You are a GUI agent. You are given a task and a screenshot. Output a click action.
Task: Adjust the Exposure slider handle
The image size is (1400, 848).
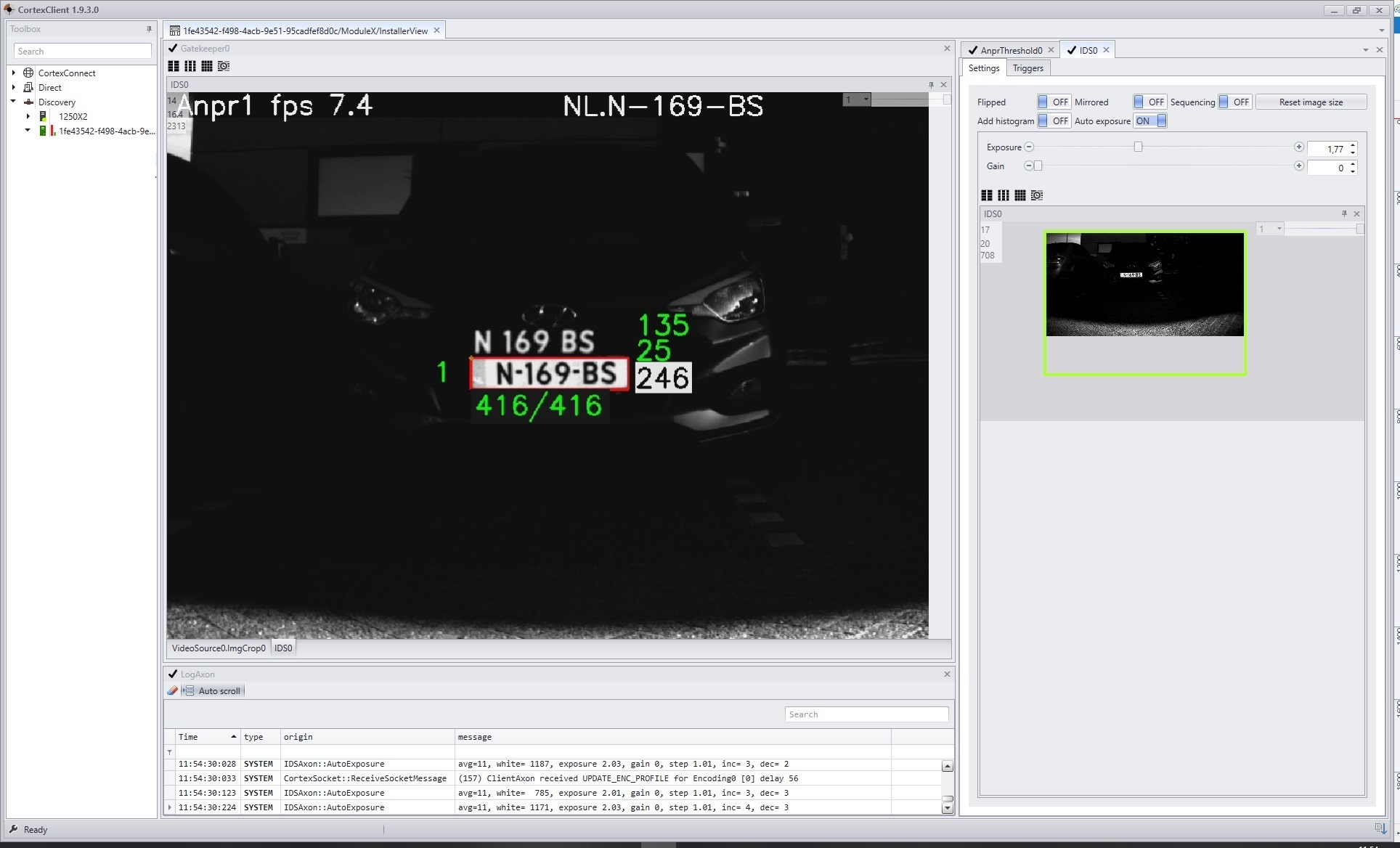tap(1138, 147)
